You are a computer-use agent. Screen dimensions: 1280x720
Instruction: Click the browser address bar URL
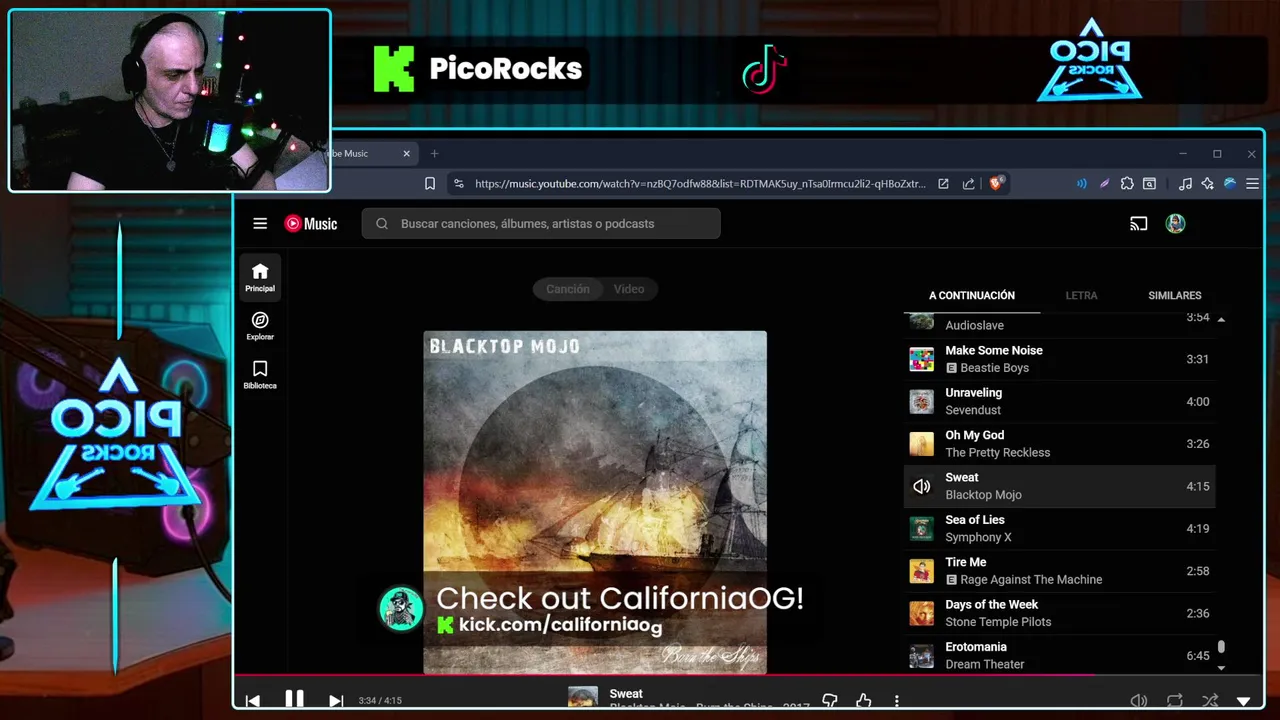pyautogui.click(x=700, y=184)
